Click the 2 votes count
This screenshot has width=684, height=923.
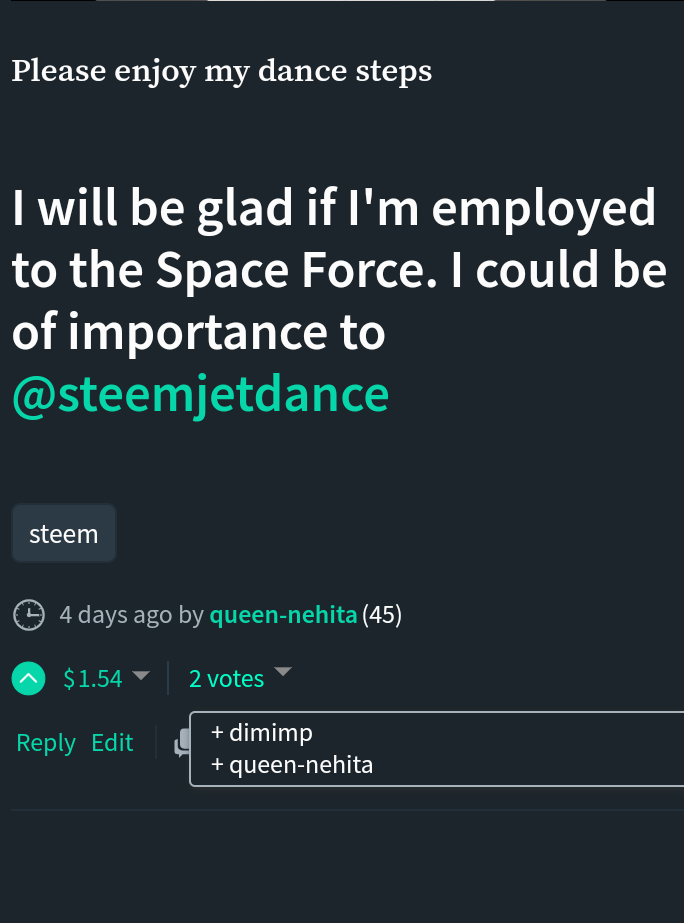click(226, 679)
